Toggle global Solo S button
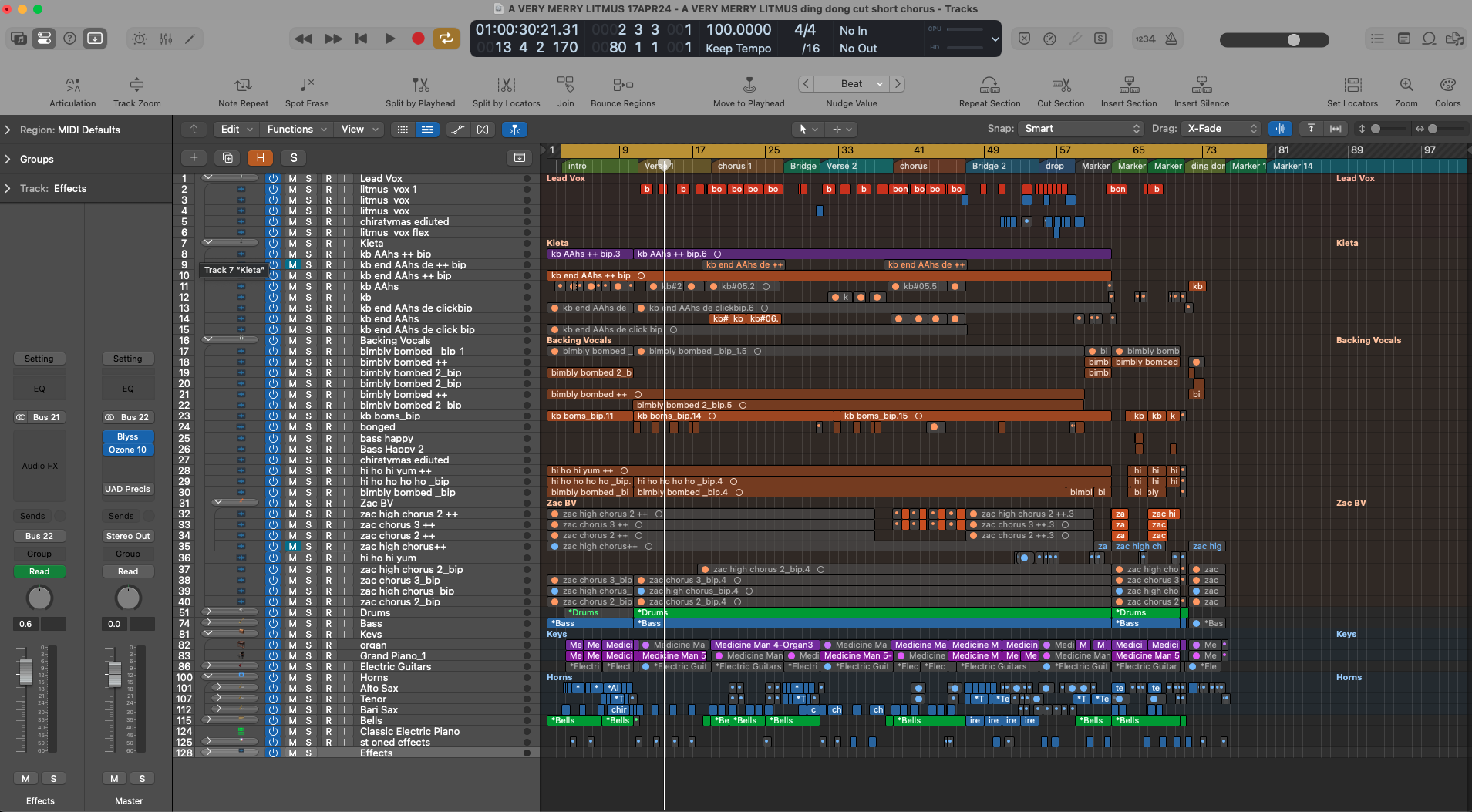Image resolution: width=1472 pixels, height=812 pixels. pos(293,158)
